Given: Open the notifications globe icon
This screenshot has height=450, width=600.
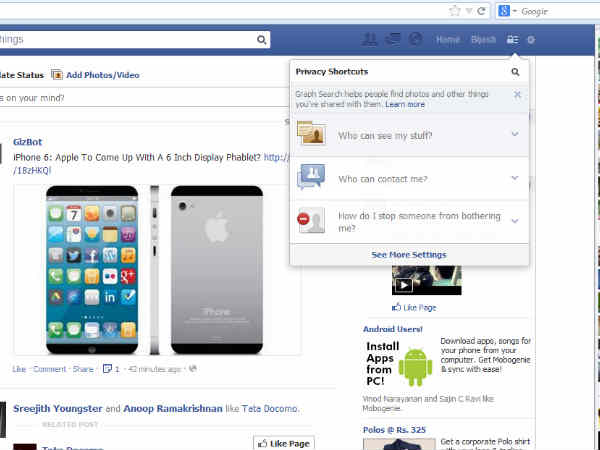Looking at the screenshot, I should click(x=415, y=40).
